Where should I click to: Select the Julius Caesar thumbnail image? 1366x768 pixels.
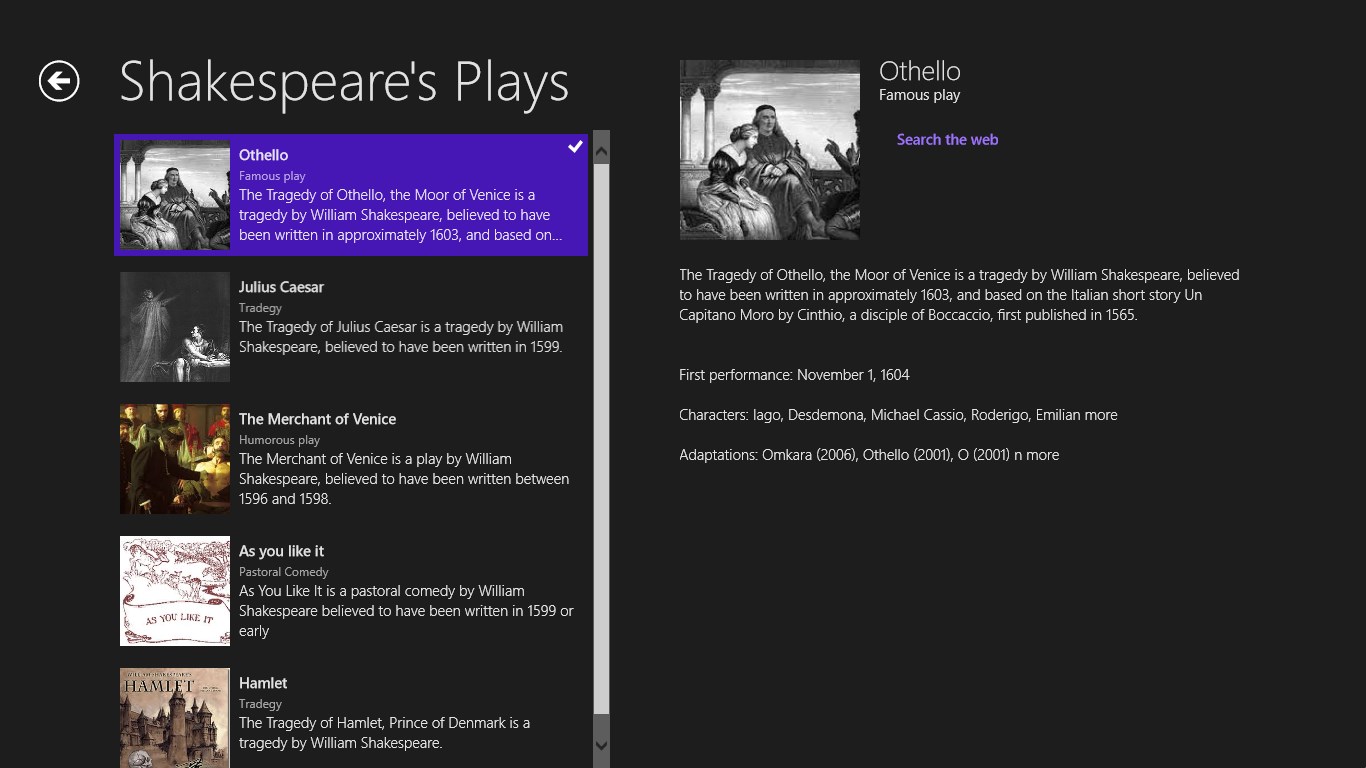[x=175, y=327]
